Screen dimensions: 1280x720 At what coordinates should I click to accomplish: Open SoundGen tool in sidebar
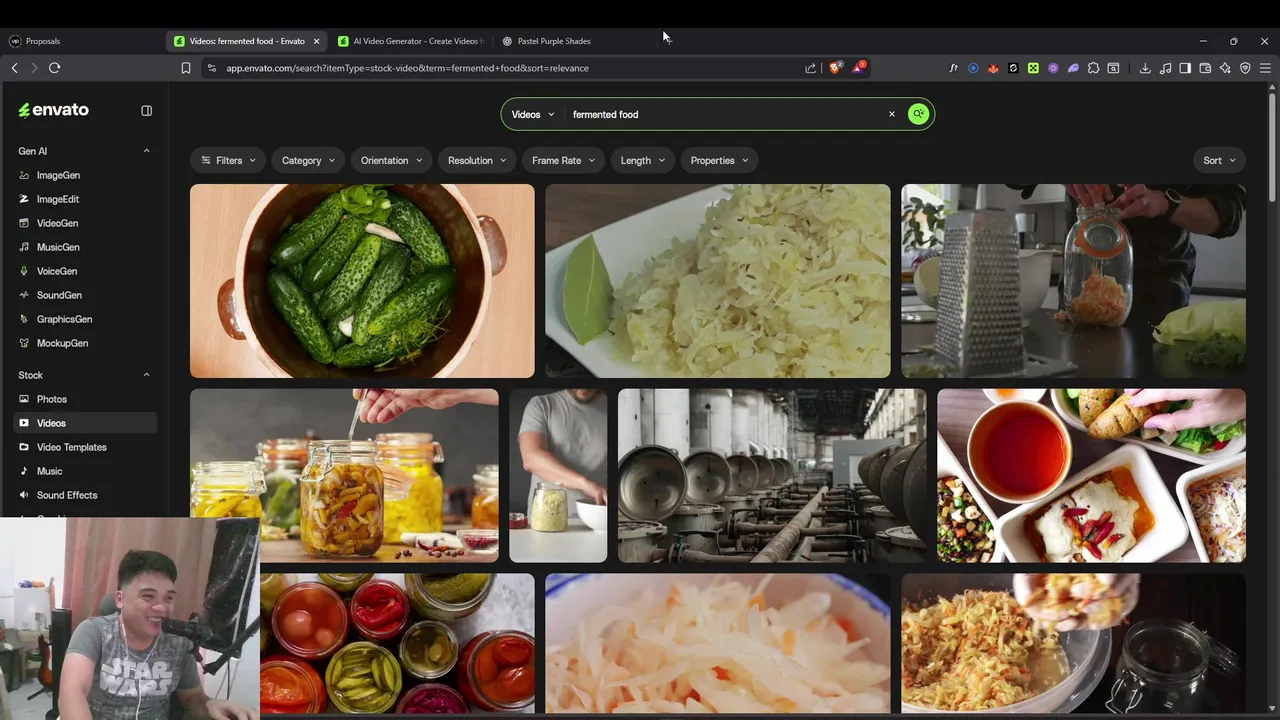tap(59, 295)
